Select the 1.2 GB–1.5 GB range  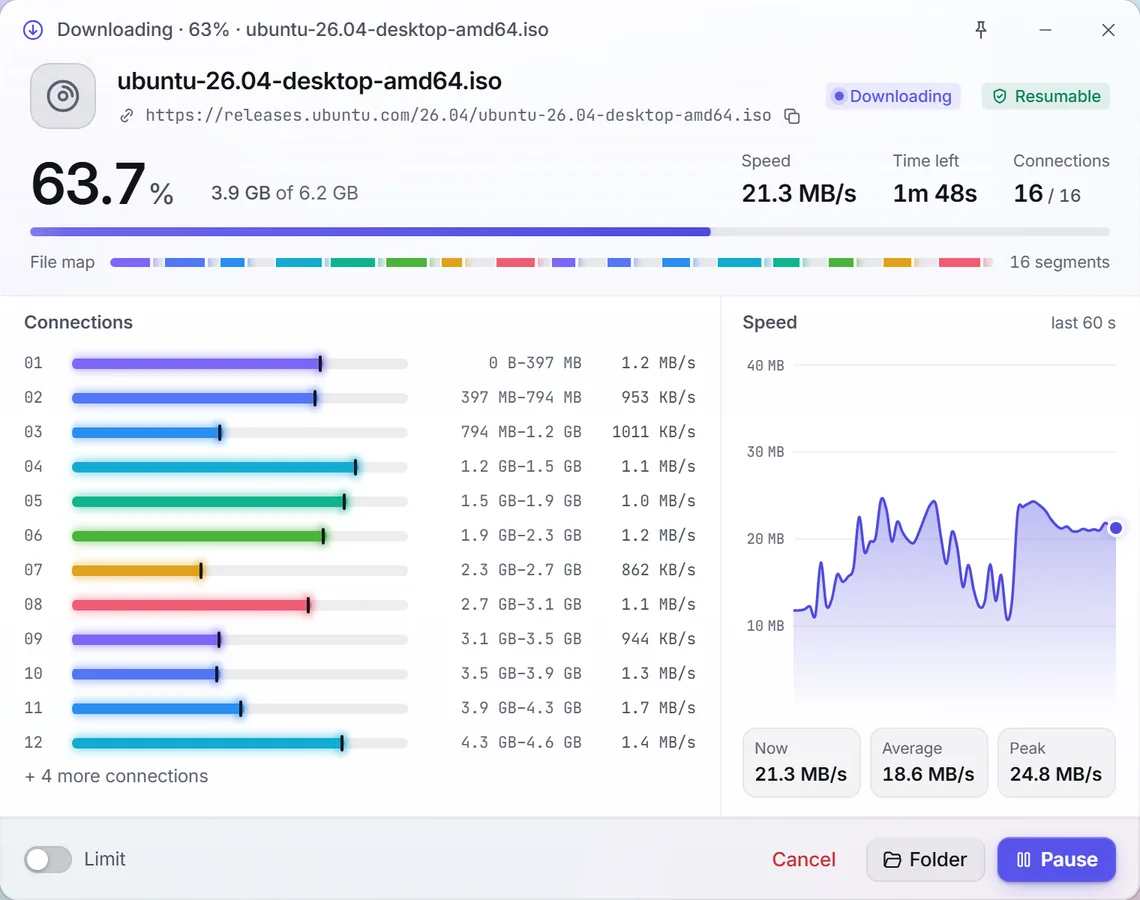click(521, 467)
